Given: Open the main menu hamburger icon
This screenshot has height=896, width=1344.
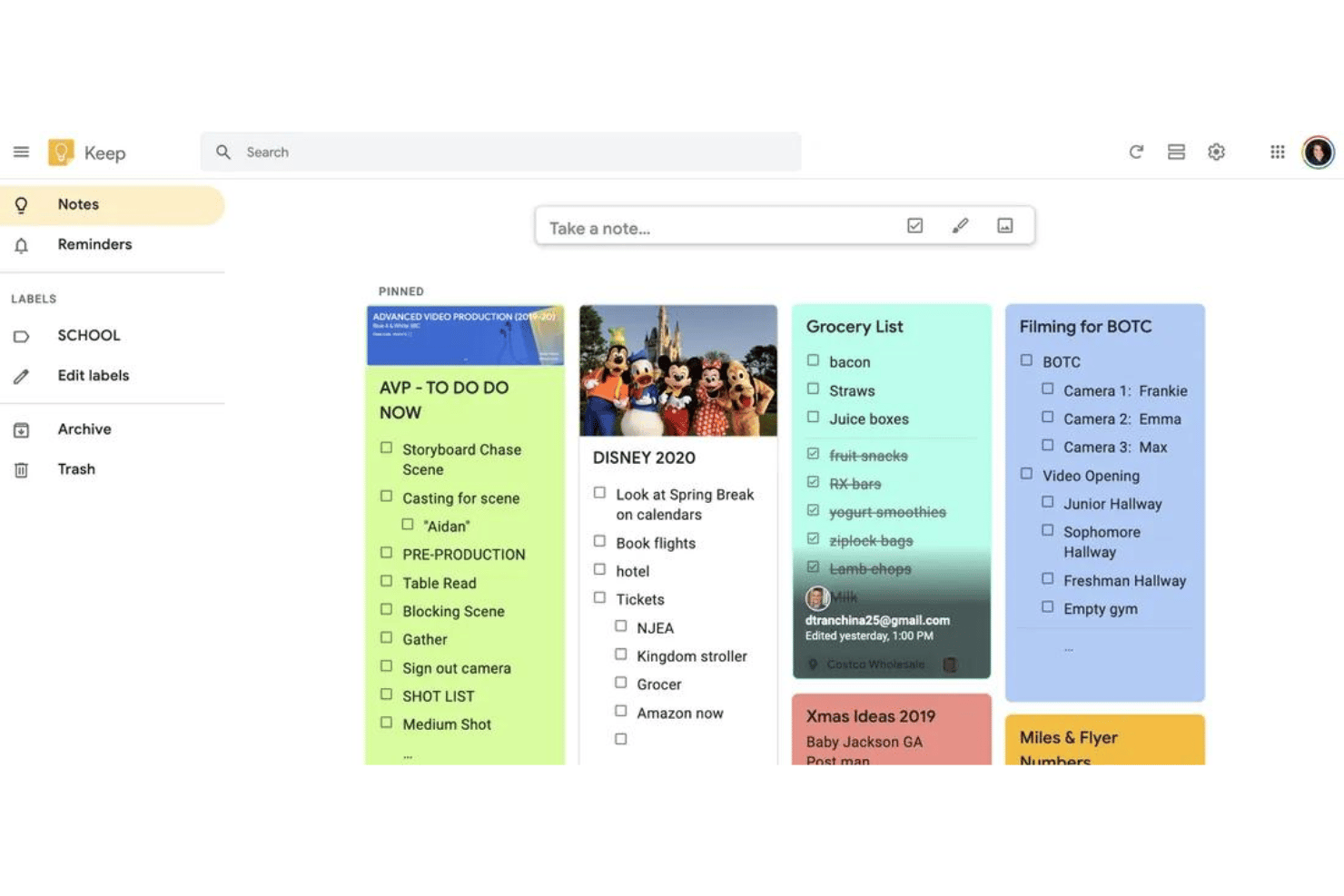Looking at the screenshot, I should tap(21, 152).
